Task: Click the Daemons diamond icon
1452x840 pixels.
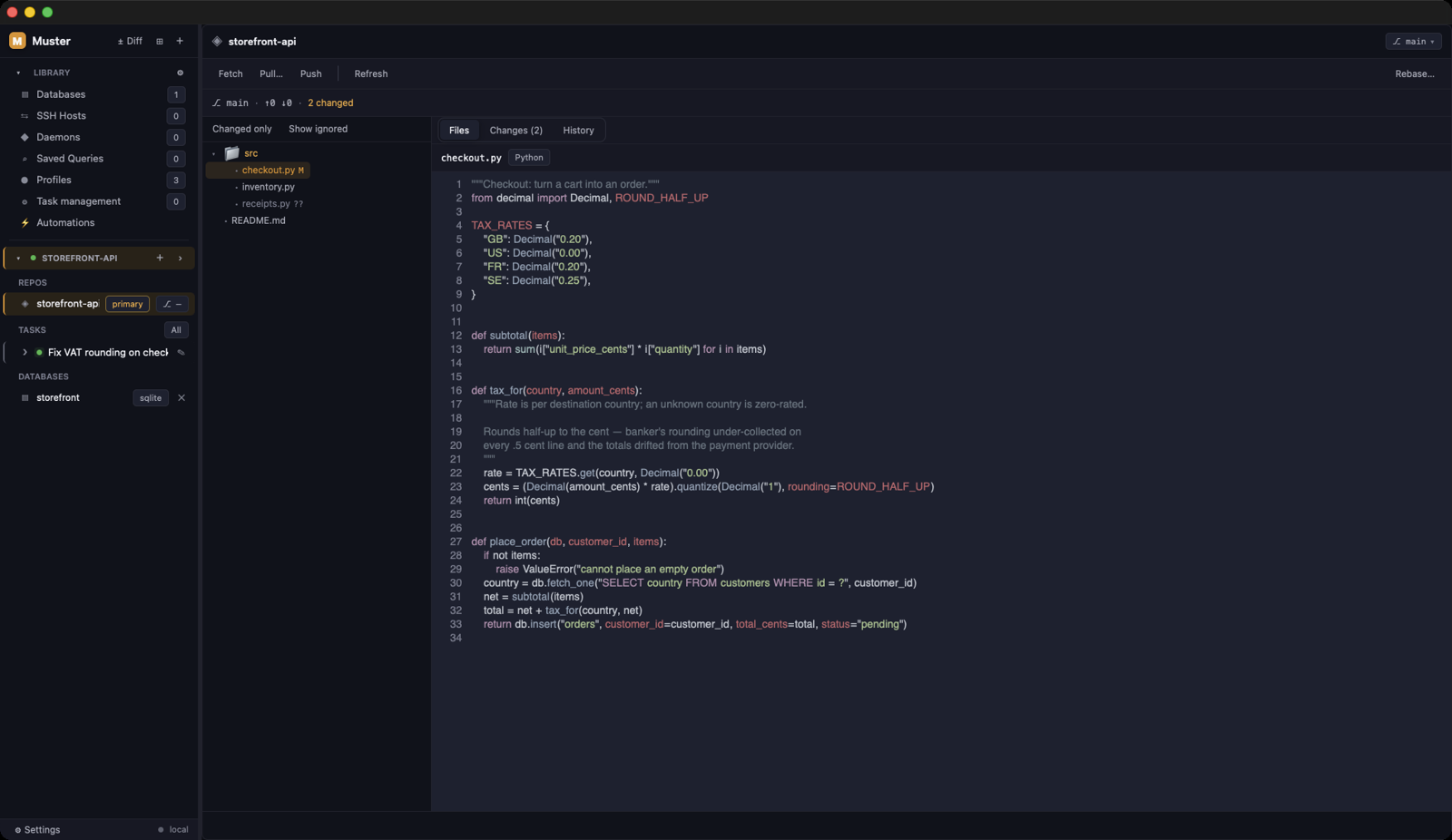Action: (x=25, y=137)
